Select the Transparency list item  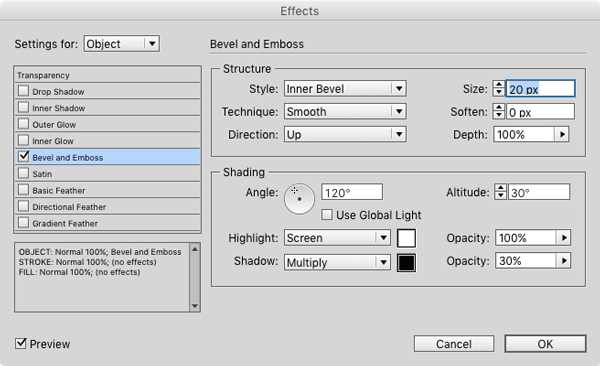coord(108,75)
